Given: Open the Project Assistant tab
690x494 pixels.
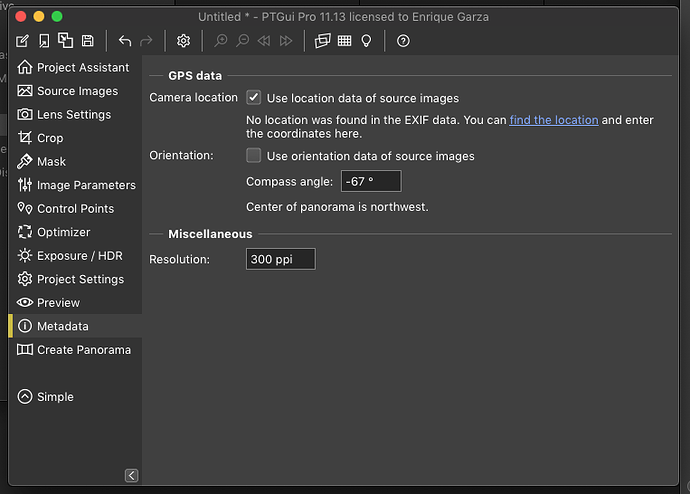Looking at the screenshot, I should tap(82, 67).
